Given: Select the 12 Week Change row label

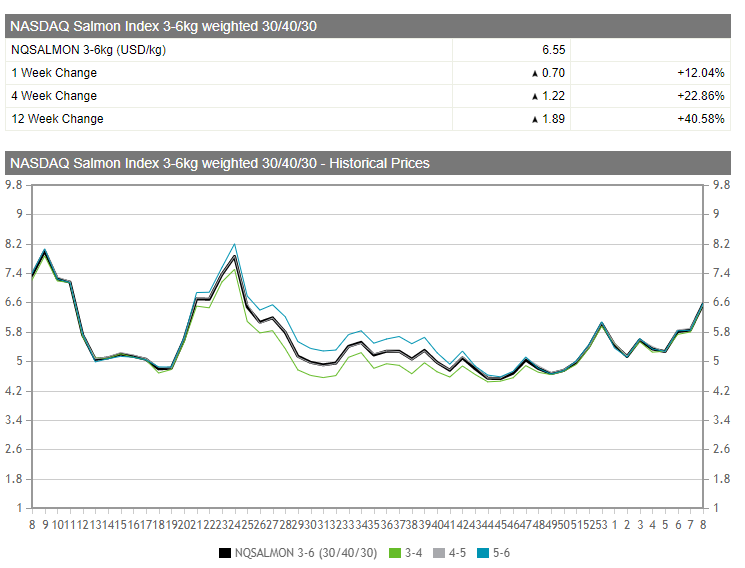Looking at the screenshot, I should pyautogui.click(x=57, y=119).
